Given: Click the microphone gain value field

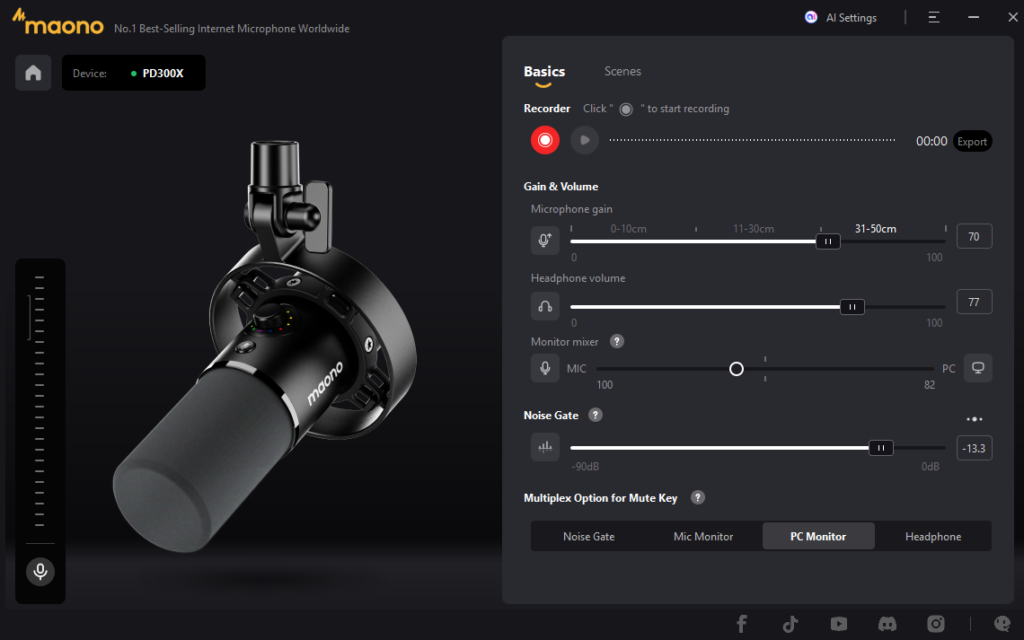Looking at the screenshot, I should [974, 236].
